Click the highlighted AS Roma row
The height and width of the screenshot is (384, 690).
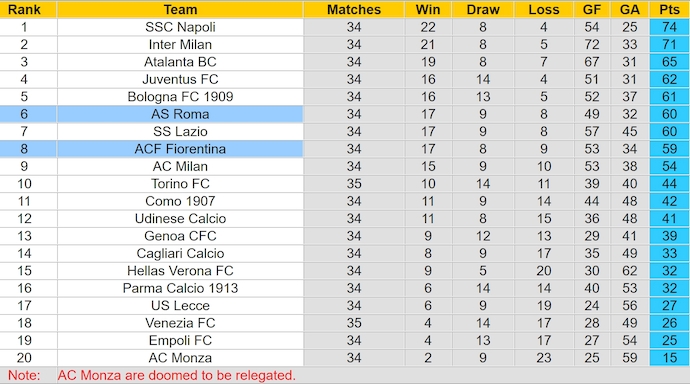pyautogui.click(x=345, y=114)
